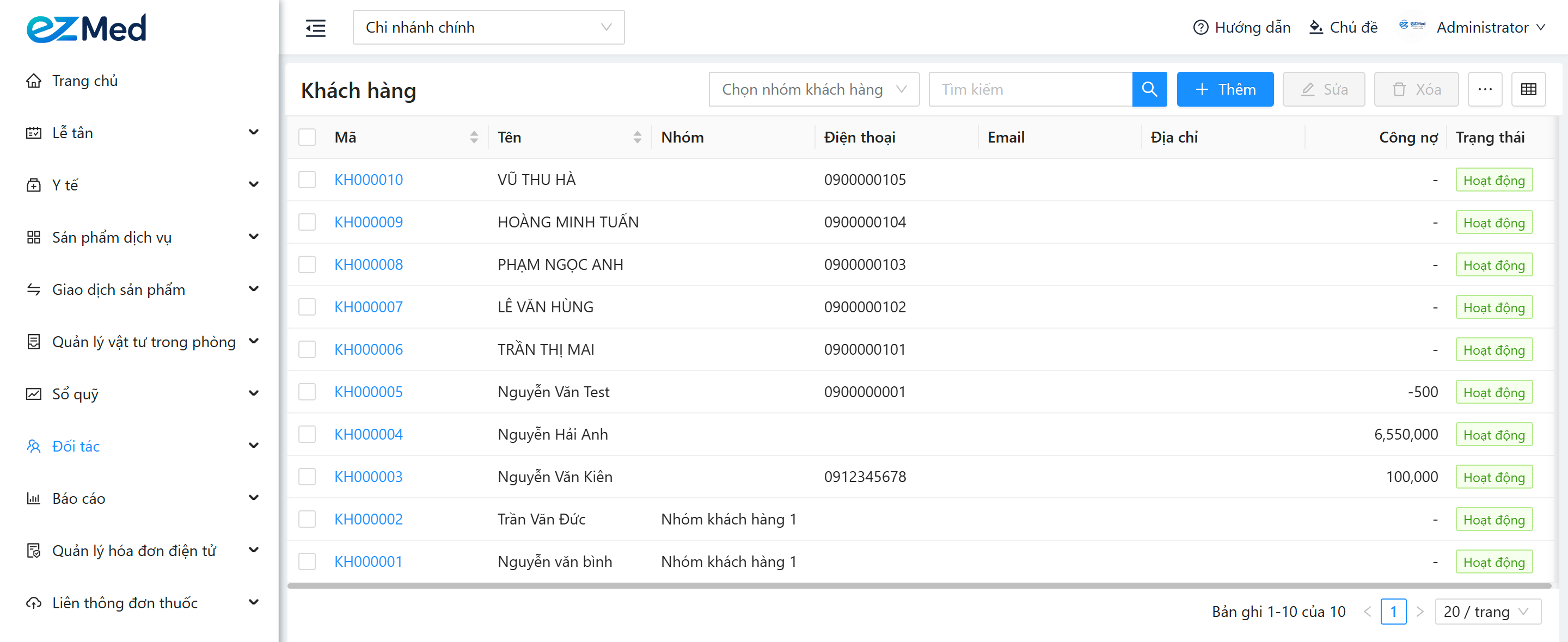Check the KH000010 row checkbox
The width and height of the screenshot is (1568, 642).
[x=307, y=180]
